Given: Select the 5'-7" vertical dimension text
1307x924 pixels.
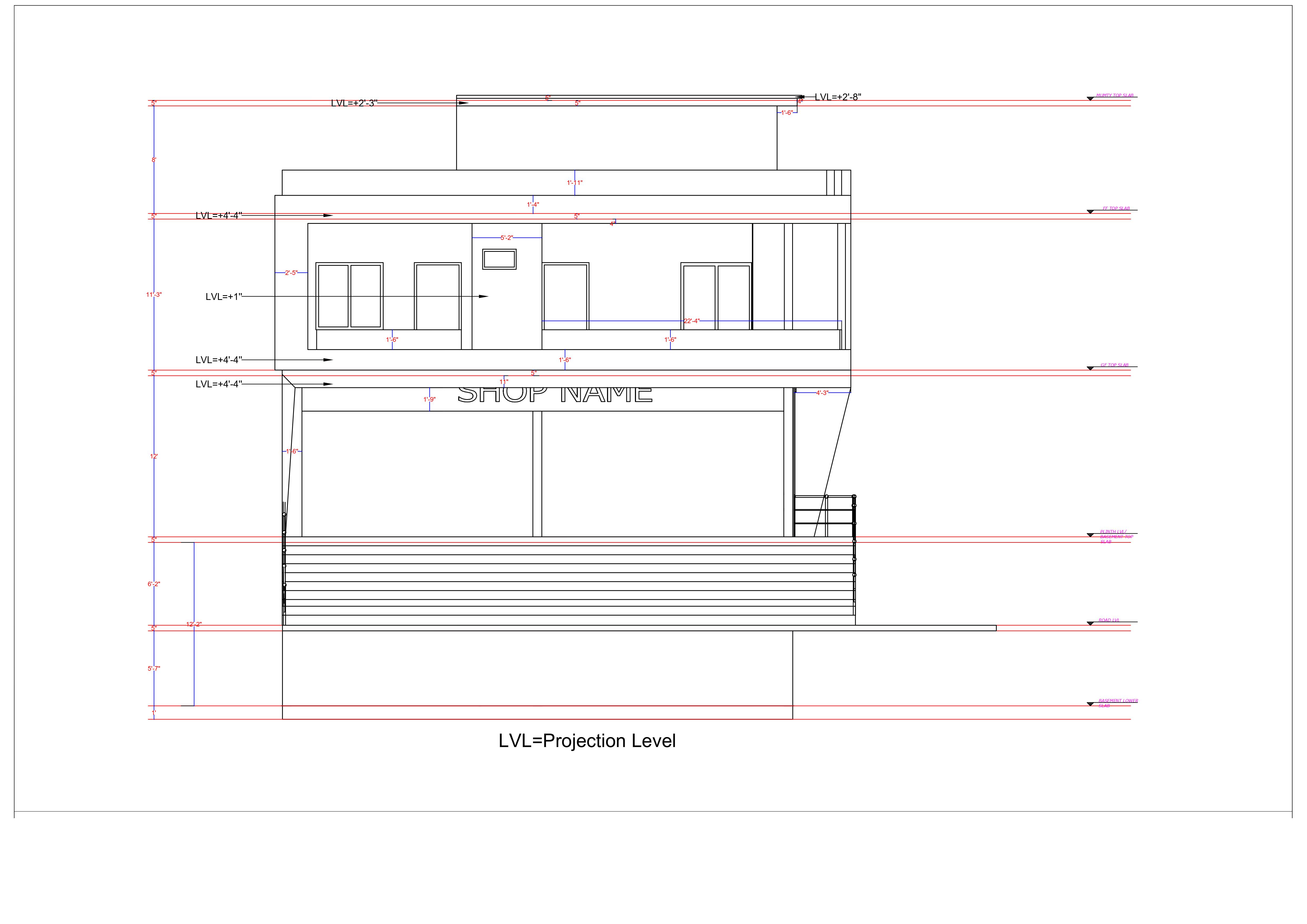Looking at the screenshot, I should click(154, 668).
